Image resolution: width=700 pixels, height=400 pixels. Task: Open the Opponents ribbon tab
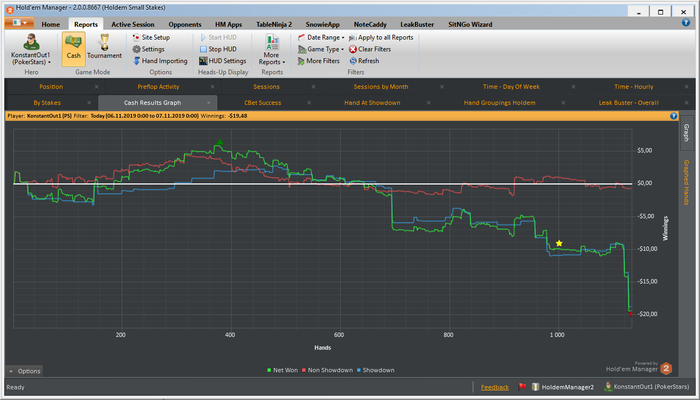click(185, 25)
